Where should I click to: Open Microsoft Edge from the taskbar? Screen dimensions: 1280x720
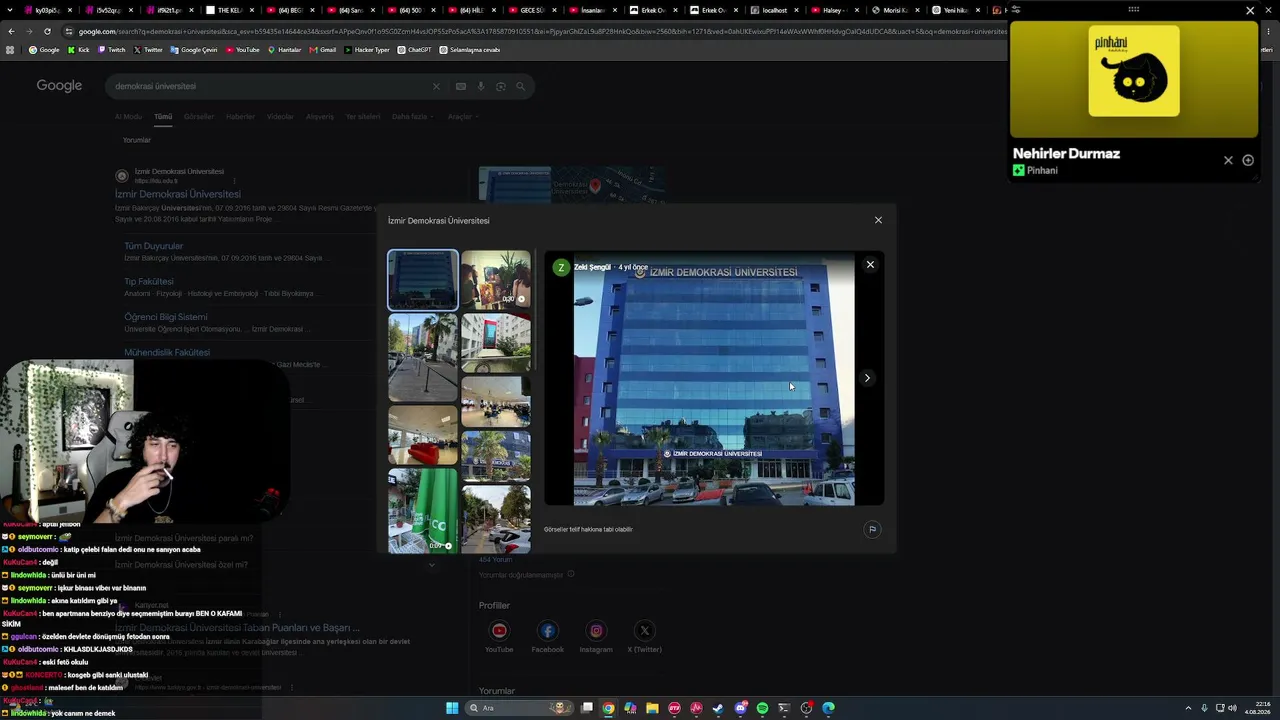click(x=828, y=708)
